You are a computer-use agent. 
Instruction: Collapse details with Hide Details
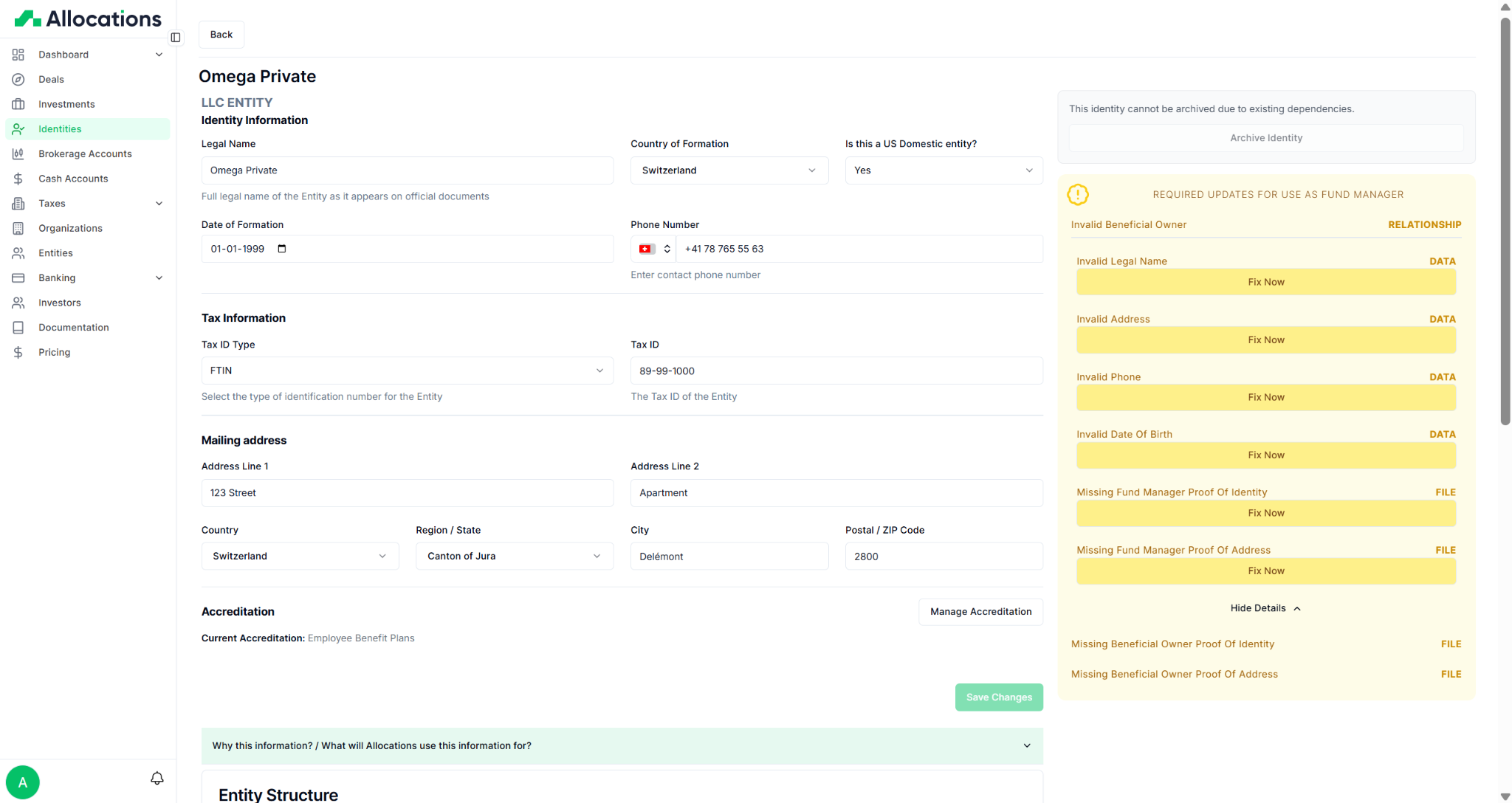tap(1265, 608)
